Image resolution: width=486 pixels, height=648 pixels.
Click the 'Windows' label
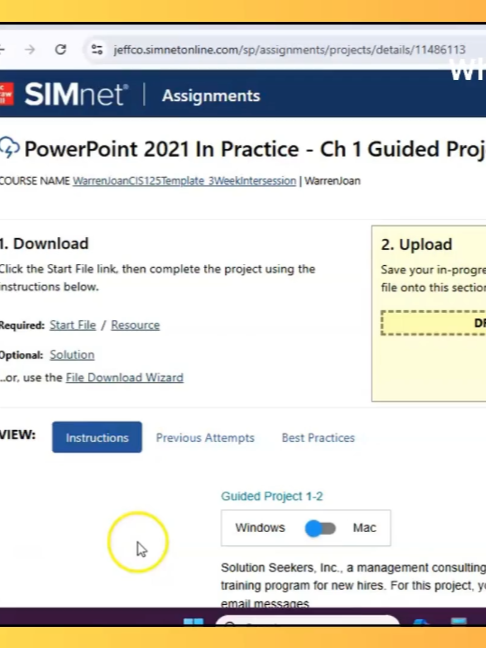pyautogui.click(x=260, y=528)
